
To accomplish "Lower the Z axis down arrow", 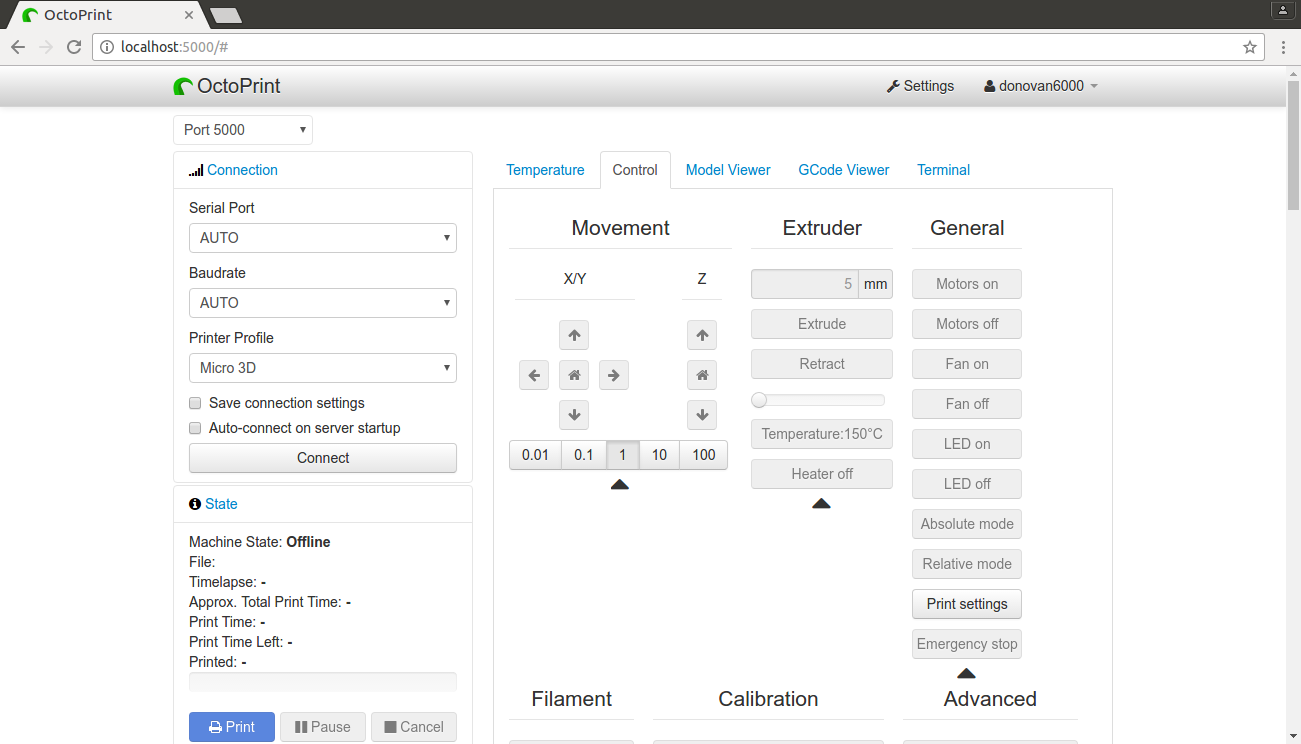I will tap(702, 415).
